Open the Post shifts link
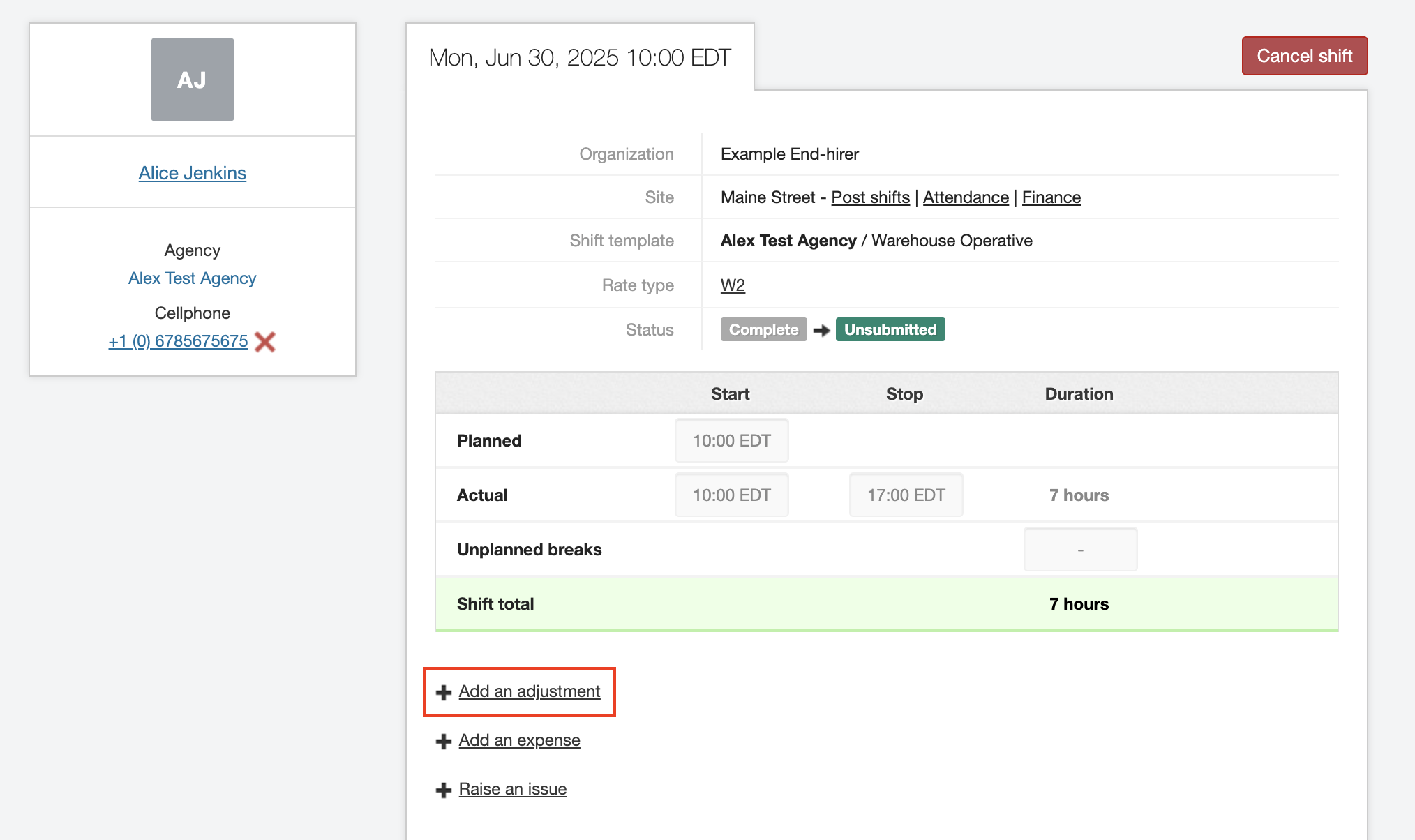Screen dimensions: 1415x840 (x=870, y=197)
